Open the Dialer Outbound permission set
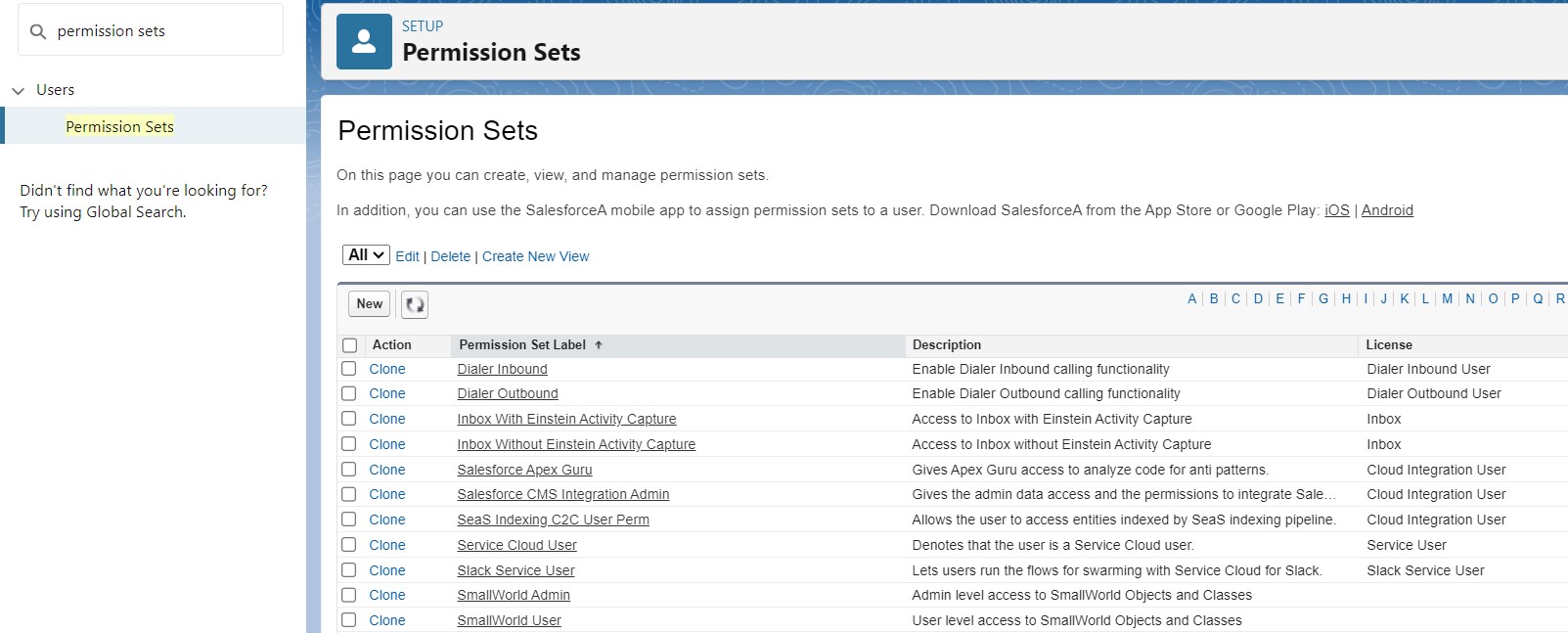Screen dimensions: 1568x633 508,393
